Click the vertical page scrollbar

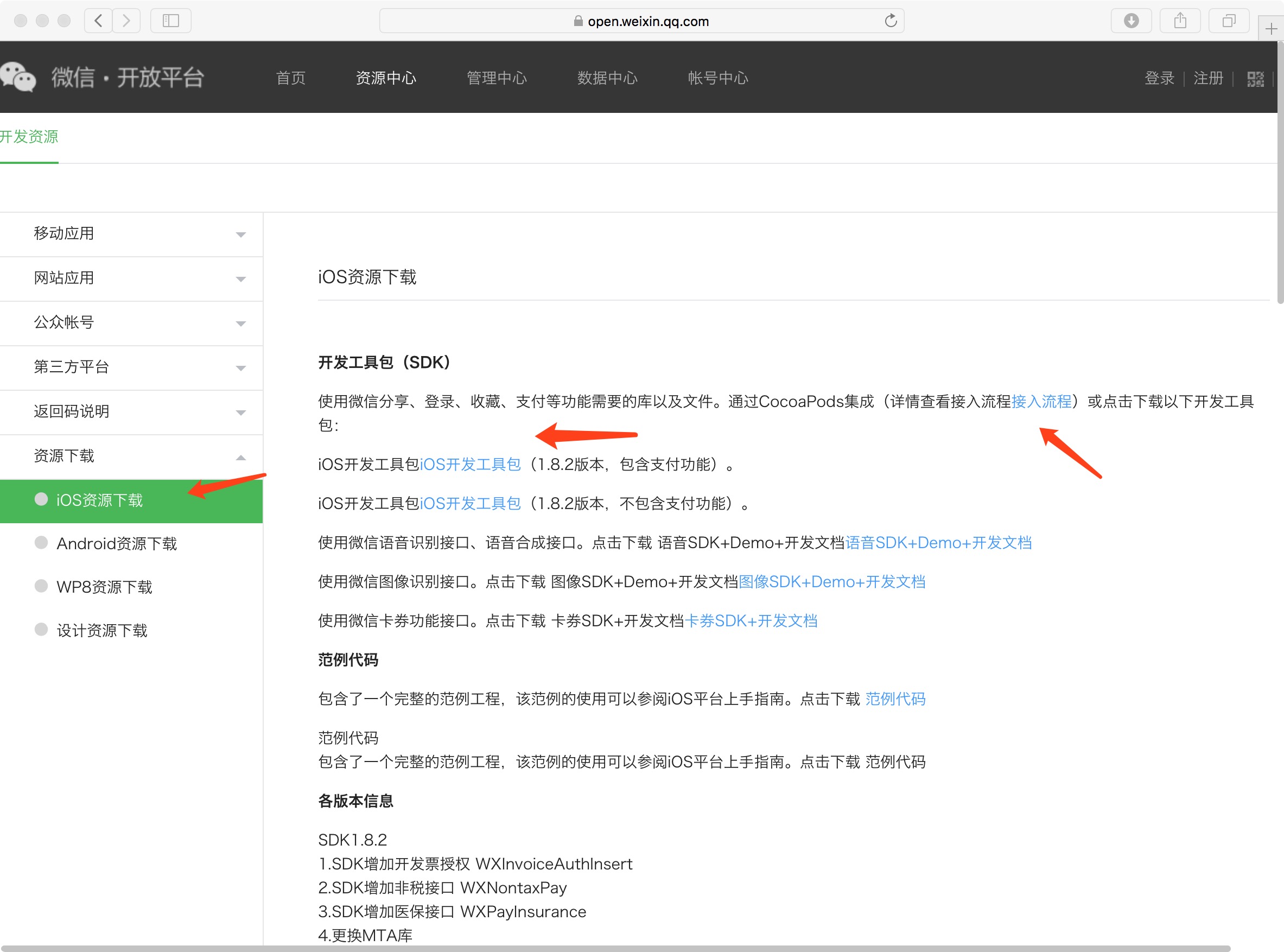pos(1280,173)
